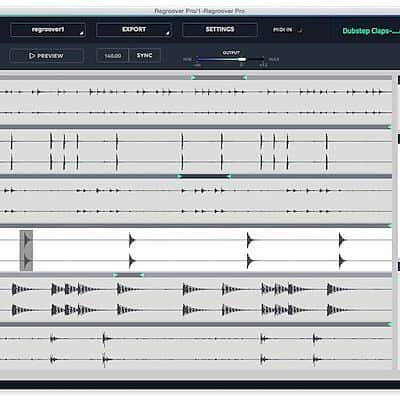Select the fifth layer with dense waveform bursts
This screenshot has width=400, height=400.
(x=196, y=300)
